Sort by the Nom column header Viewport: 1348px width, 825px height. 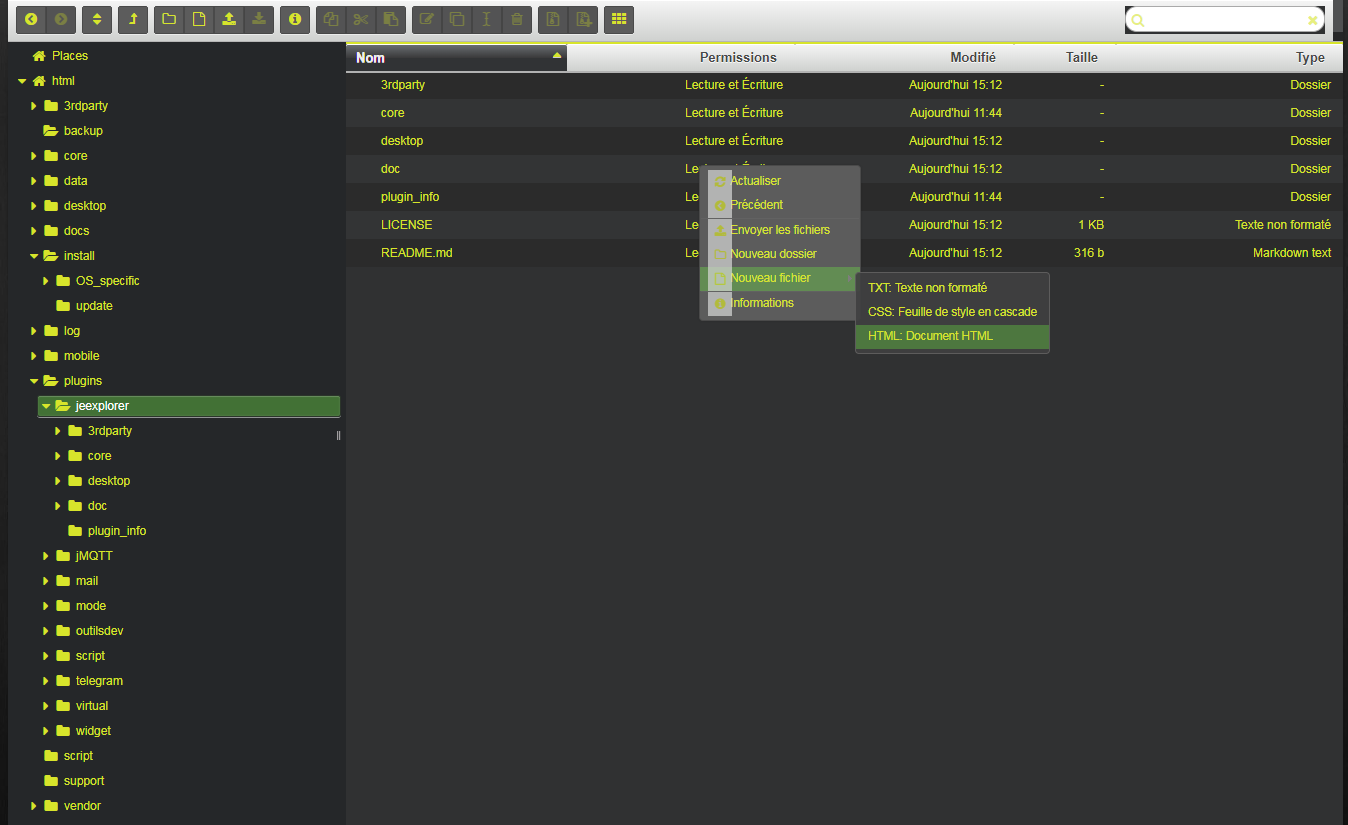[x=457, y=58]
